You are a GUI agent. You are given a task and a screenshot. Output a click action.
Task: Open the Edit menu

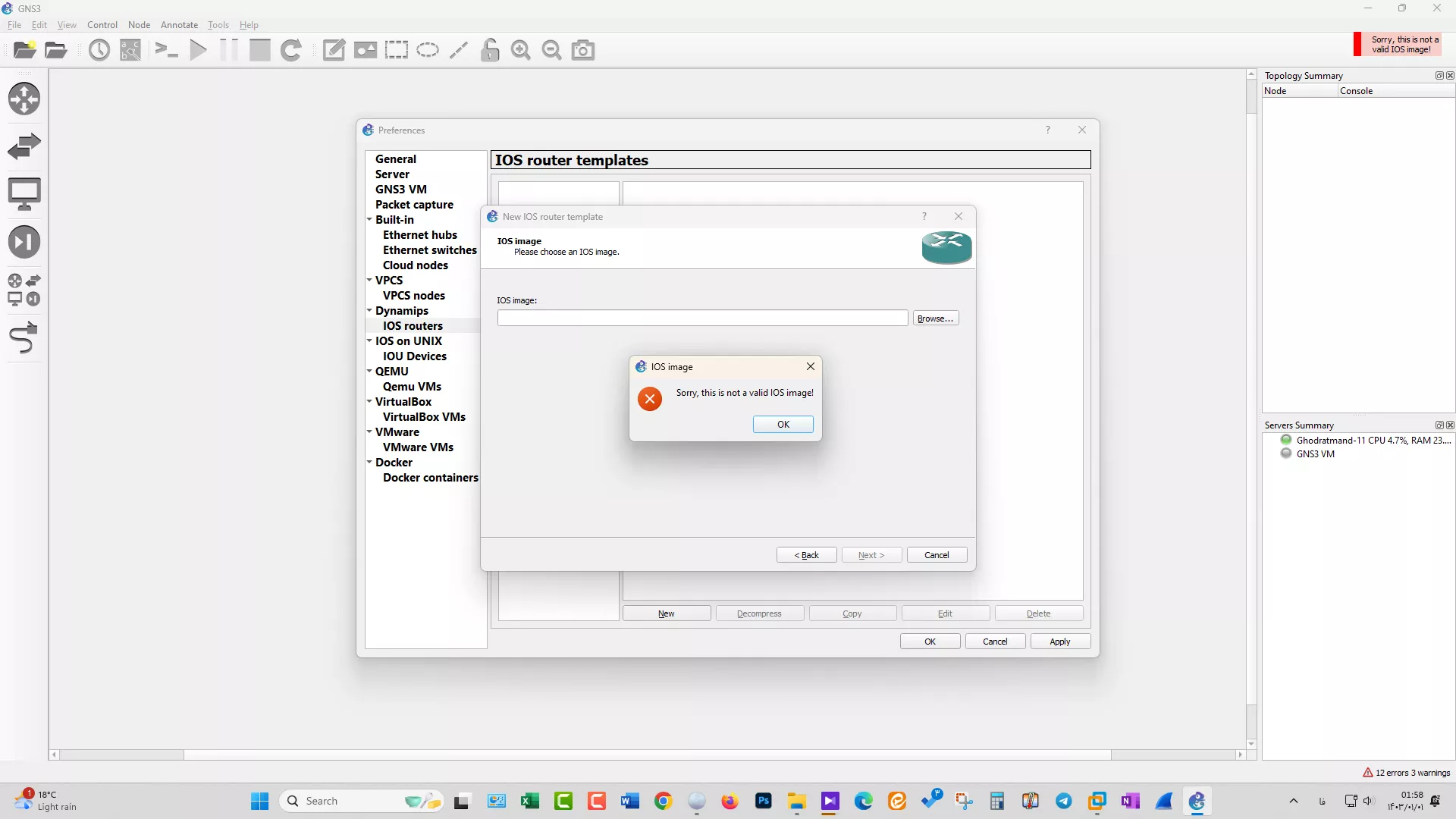click(39, 25)
